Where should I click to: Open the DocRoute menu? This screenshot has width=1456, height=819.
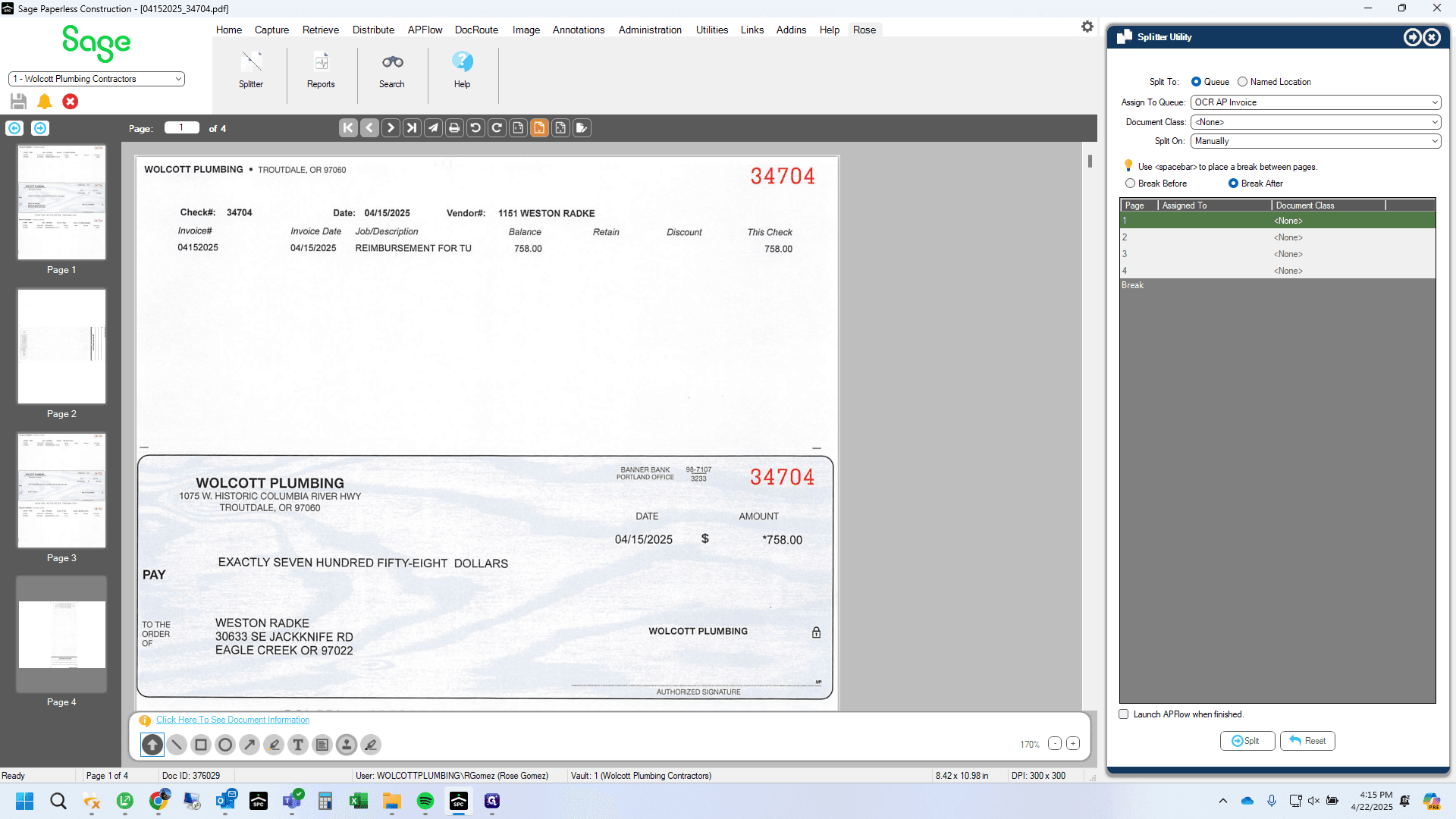tap(476, 30)
